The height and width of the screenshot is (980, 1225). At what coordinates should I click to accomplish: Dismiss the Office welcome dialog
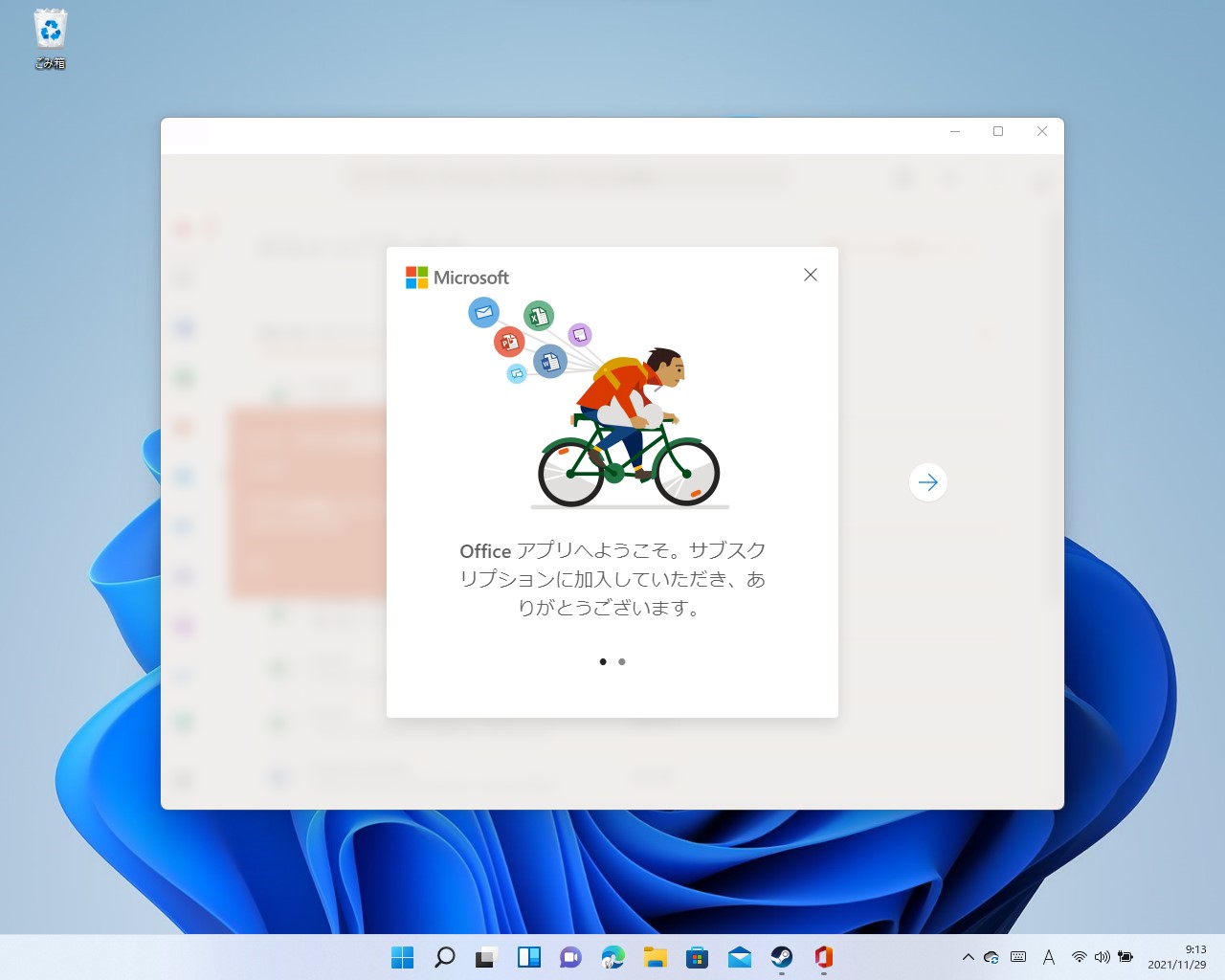click(810, 275)
